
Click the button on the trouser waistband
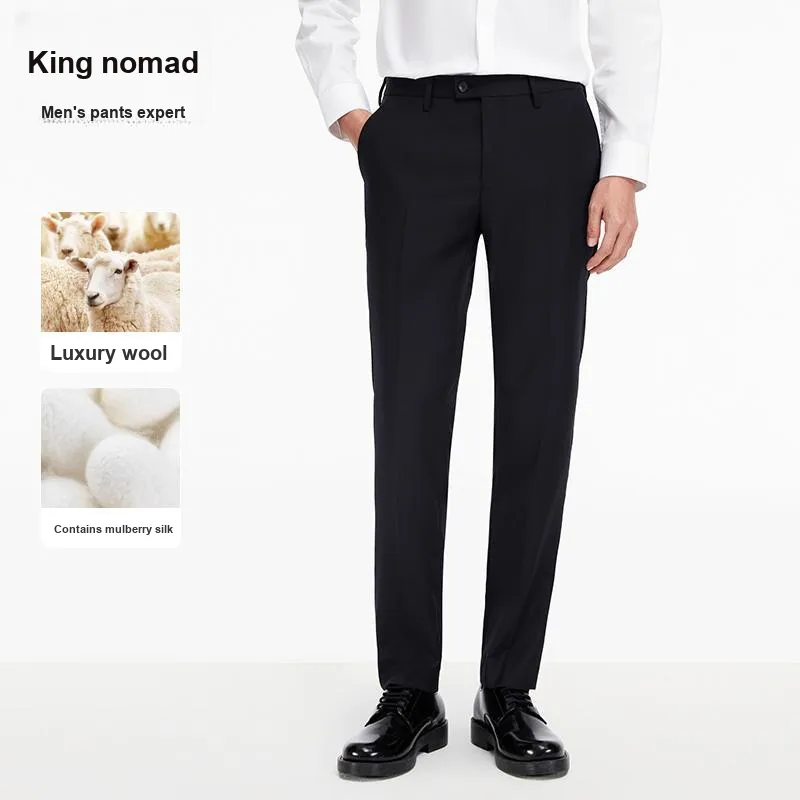coord(463,87)
